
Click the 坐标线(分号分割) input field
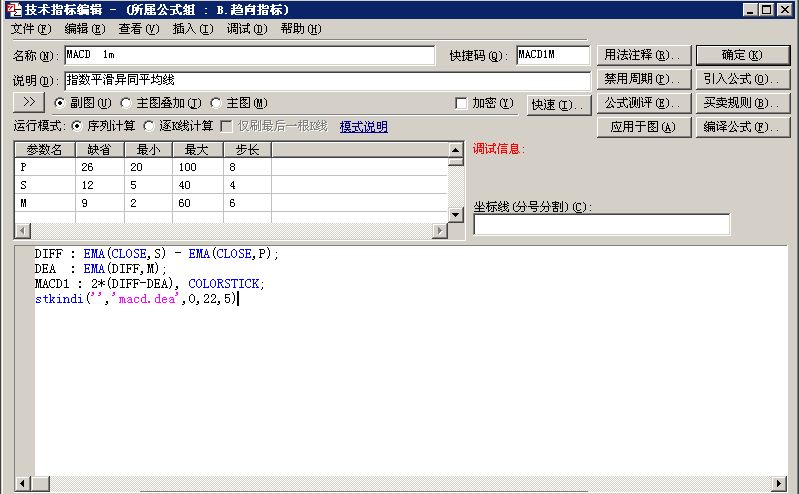click(602, 224)
